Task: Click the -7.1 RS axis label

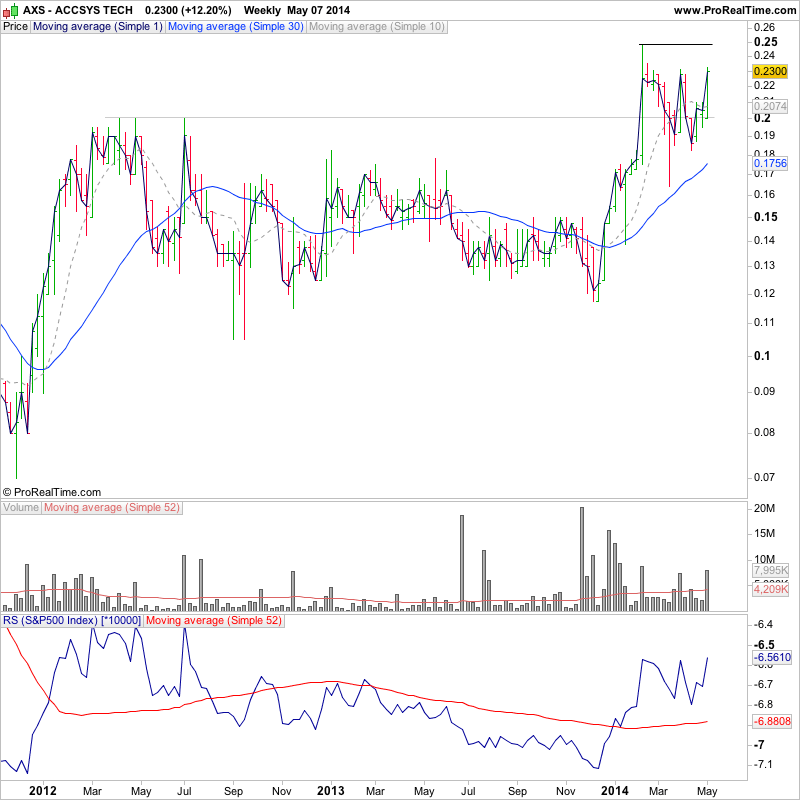Action: (763, 764)
